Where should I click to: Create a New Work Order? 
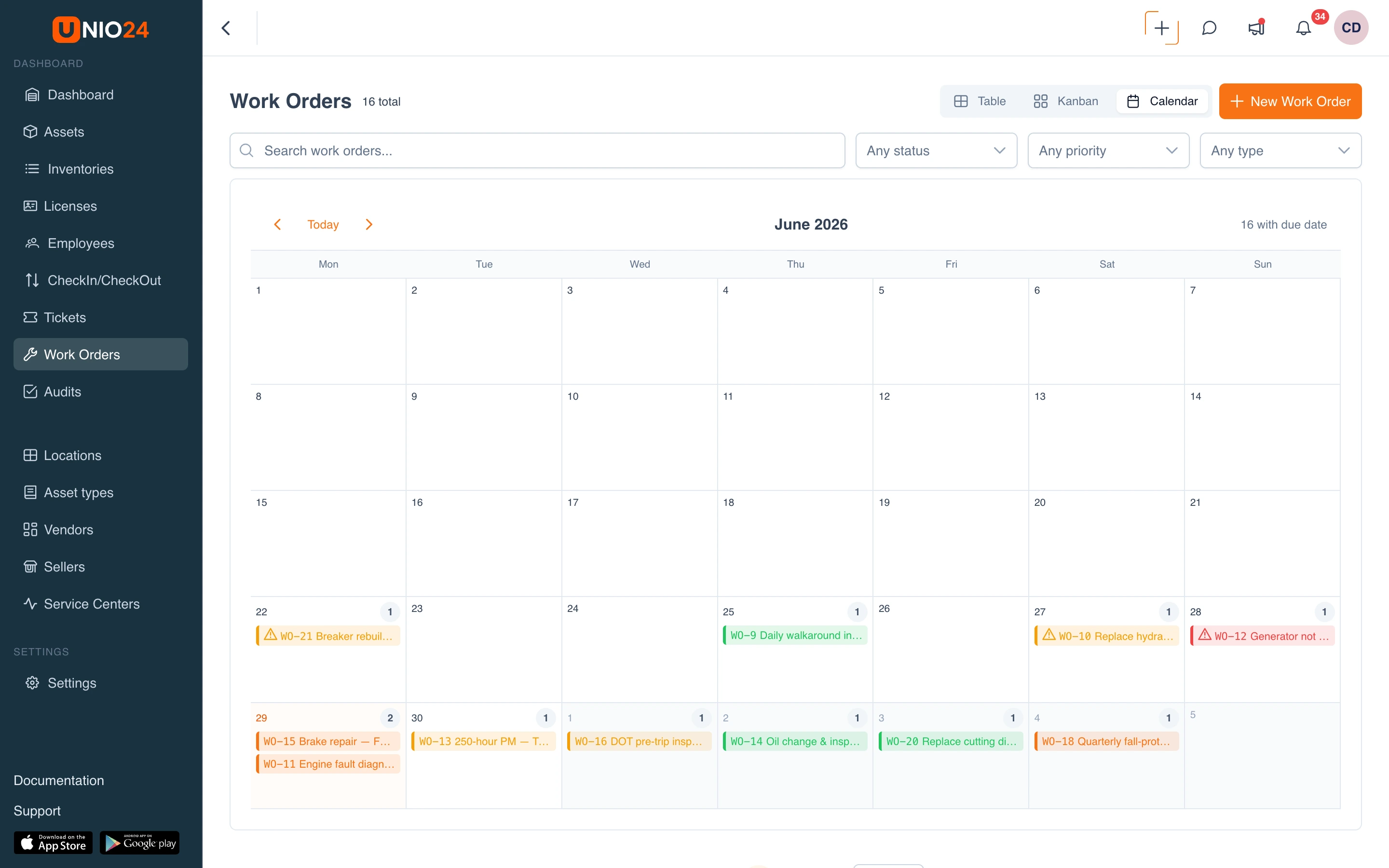tap(1290, 101)
